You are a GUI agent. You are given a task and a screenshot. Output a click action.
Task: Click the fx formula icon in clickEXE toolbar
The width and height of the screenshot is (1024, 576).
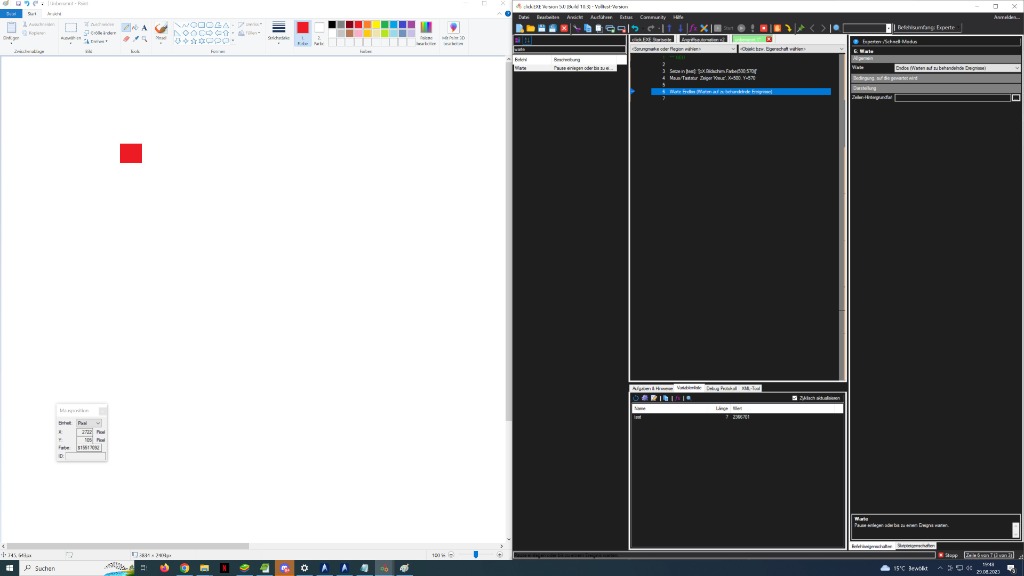click(x=694, y=28)
